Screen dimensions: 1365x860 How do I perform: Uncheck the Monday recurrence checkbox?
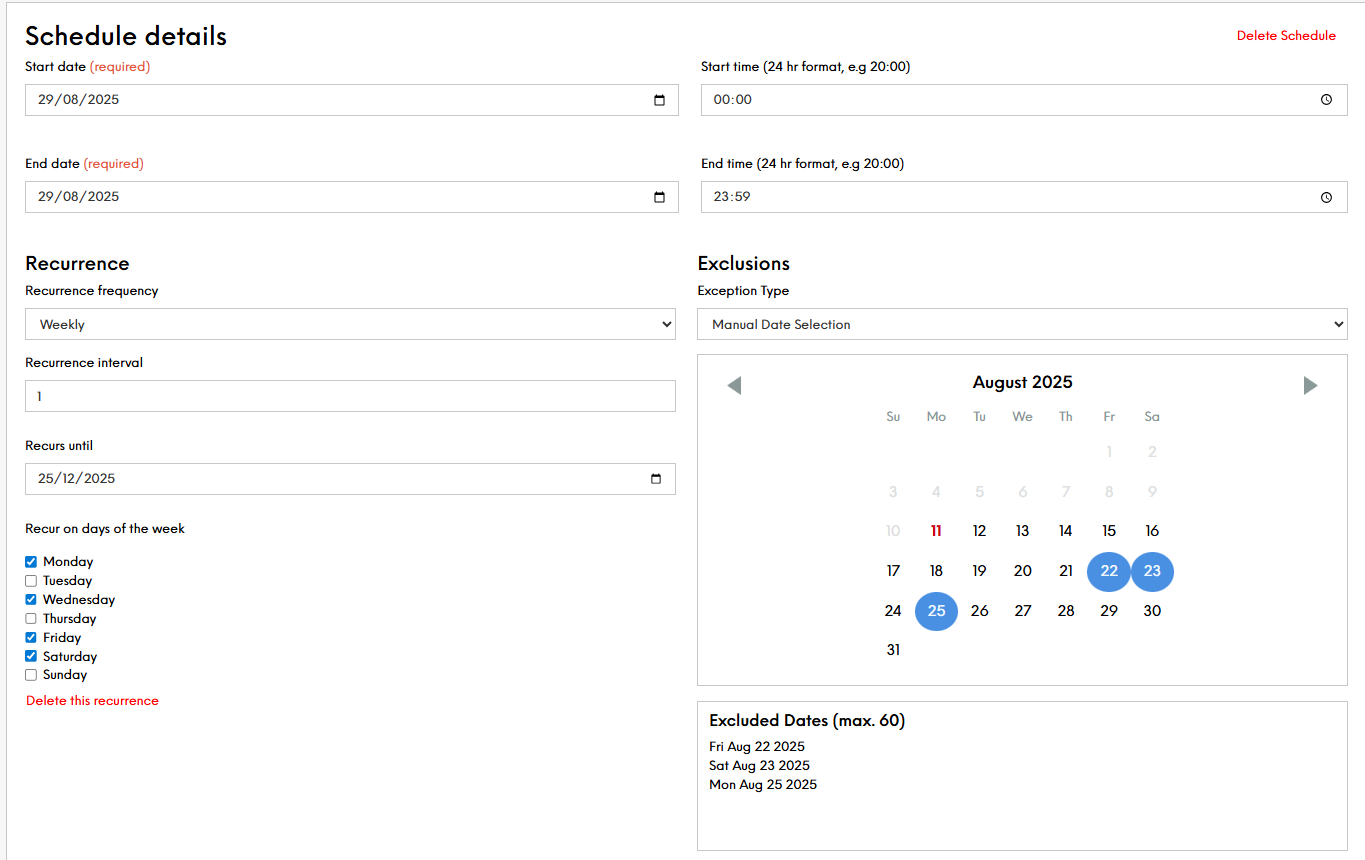(x=31, y=562)
